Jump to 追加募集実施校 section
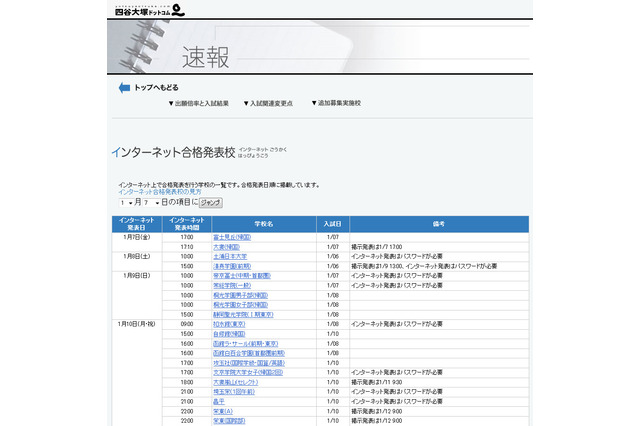 336,103
